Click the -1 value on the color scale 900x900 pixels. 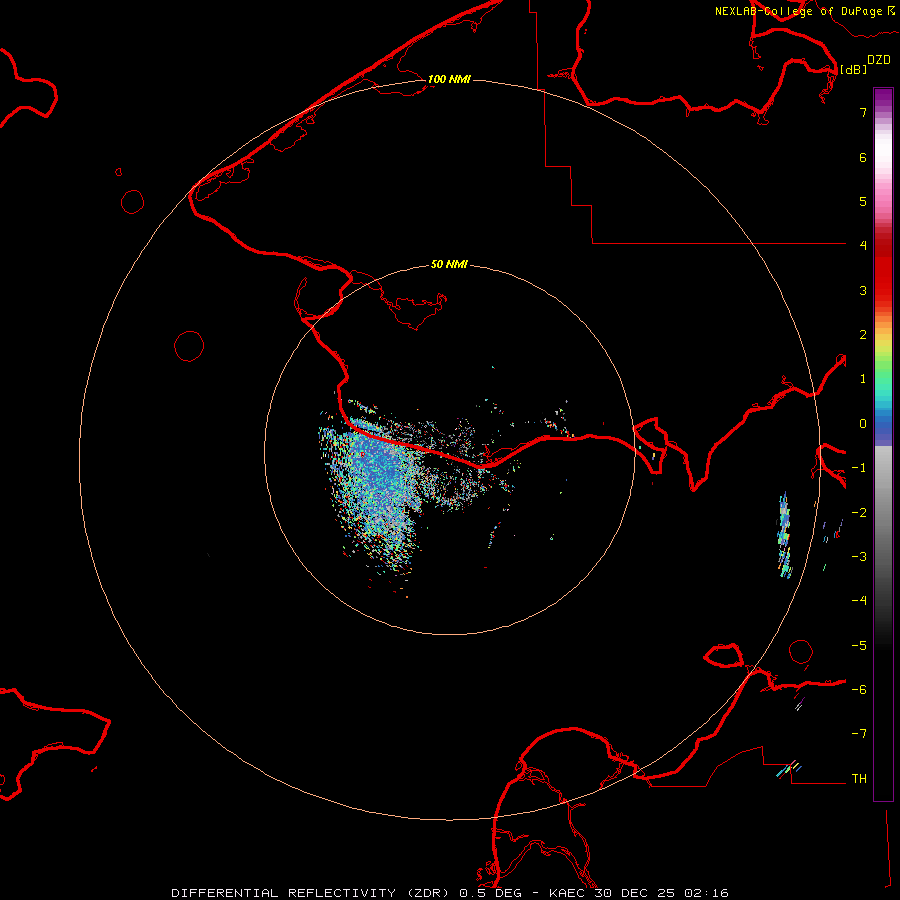tap(859, 468)
